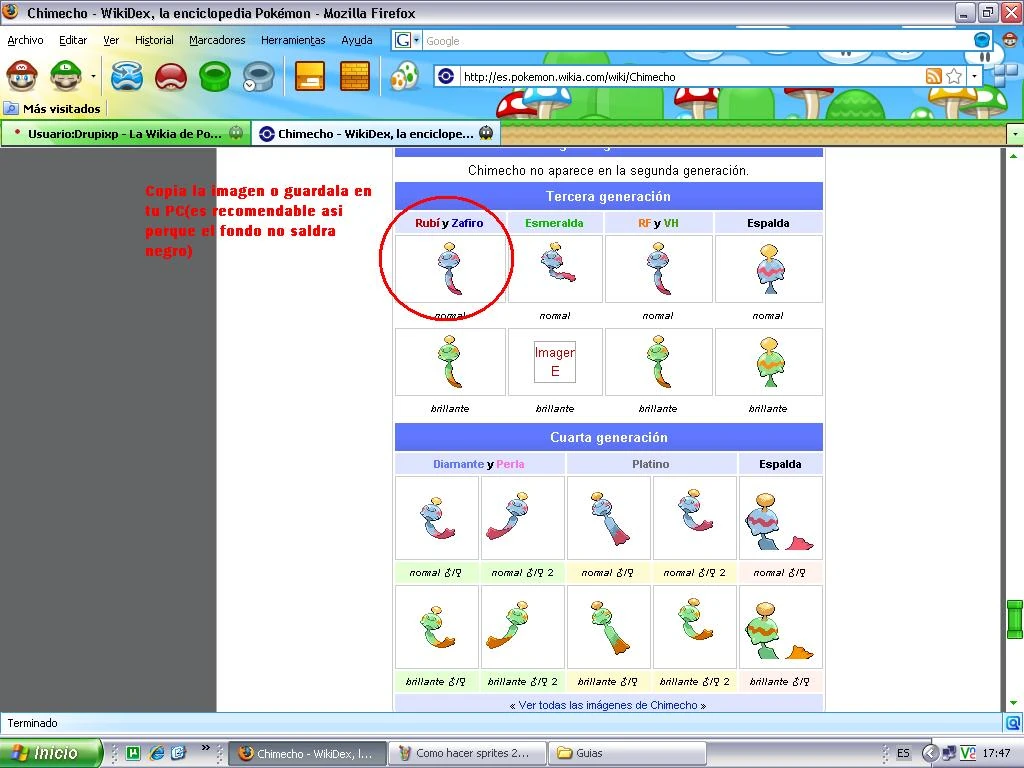
Task: Switch to Usuario:Drupixp tab
Action: 125,134
